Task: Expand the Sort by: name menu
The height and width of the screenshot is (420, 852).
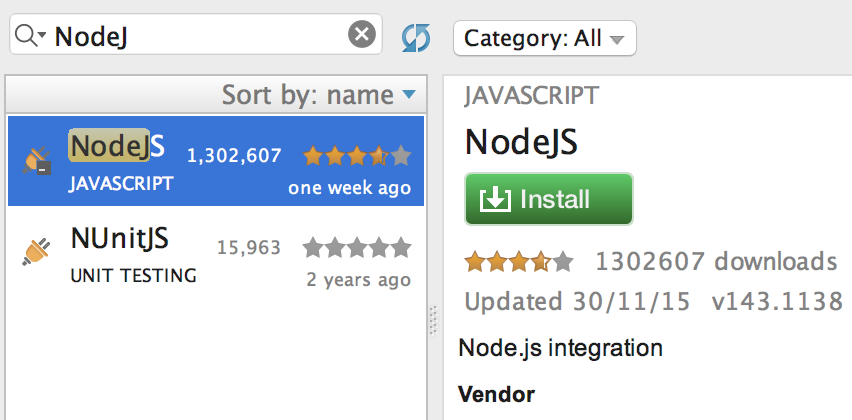Action: pos(318,95)
